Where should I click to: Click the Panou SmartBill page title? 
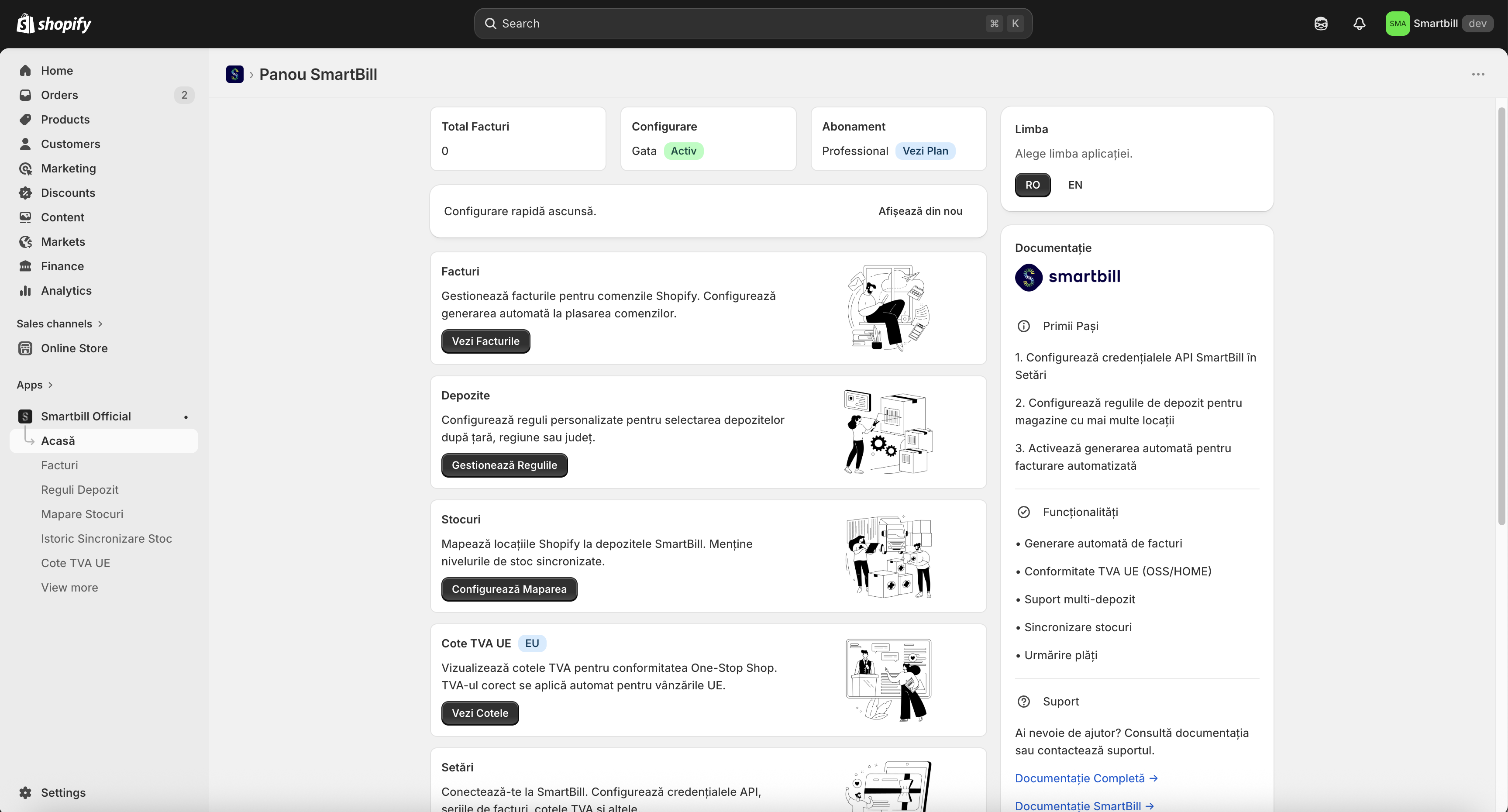pos(318,74)
